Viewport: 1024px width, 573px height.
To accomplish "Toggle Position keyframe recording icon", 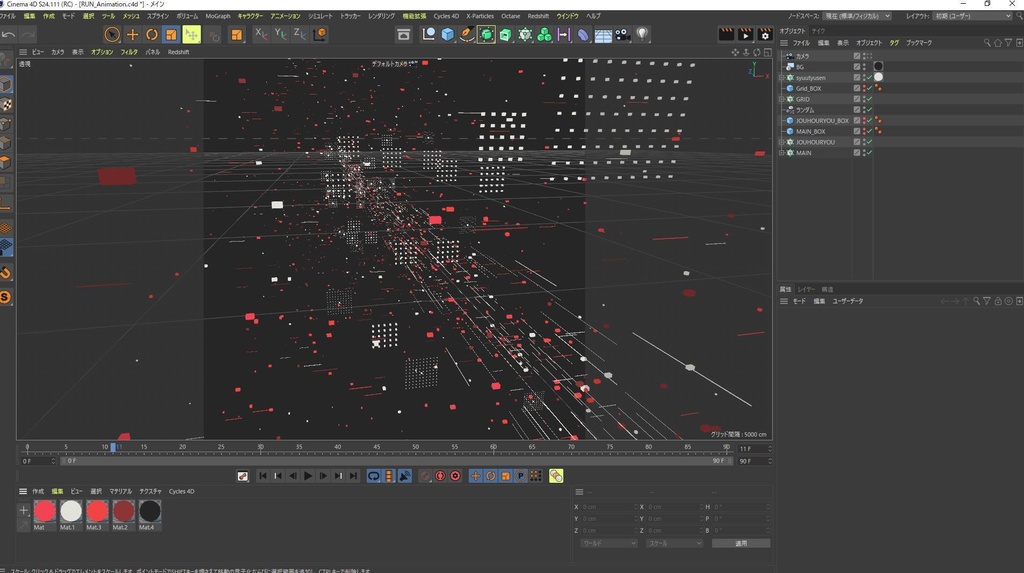I will point(475,476).
